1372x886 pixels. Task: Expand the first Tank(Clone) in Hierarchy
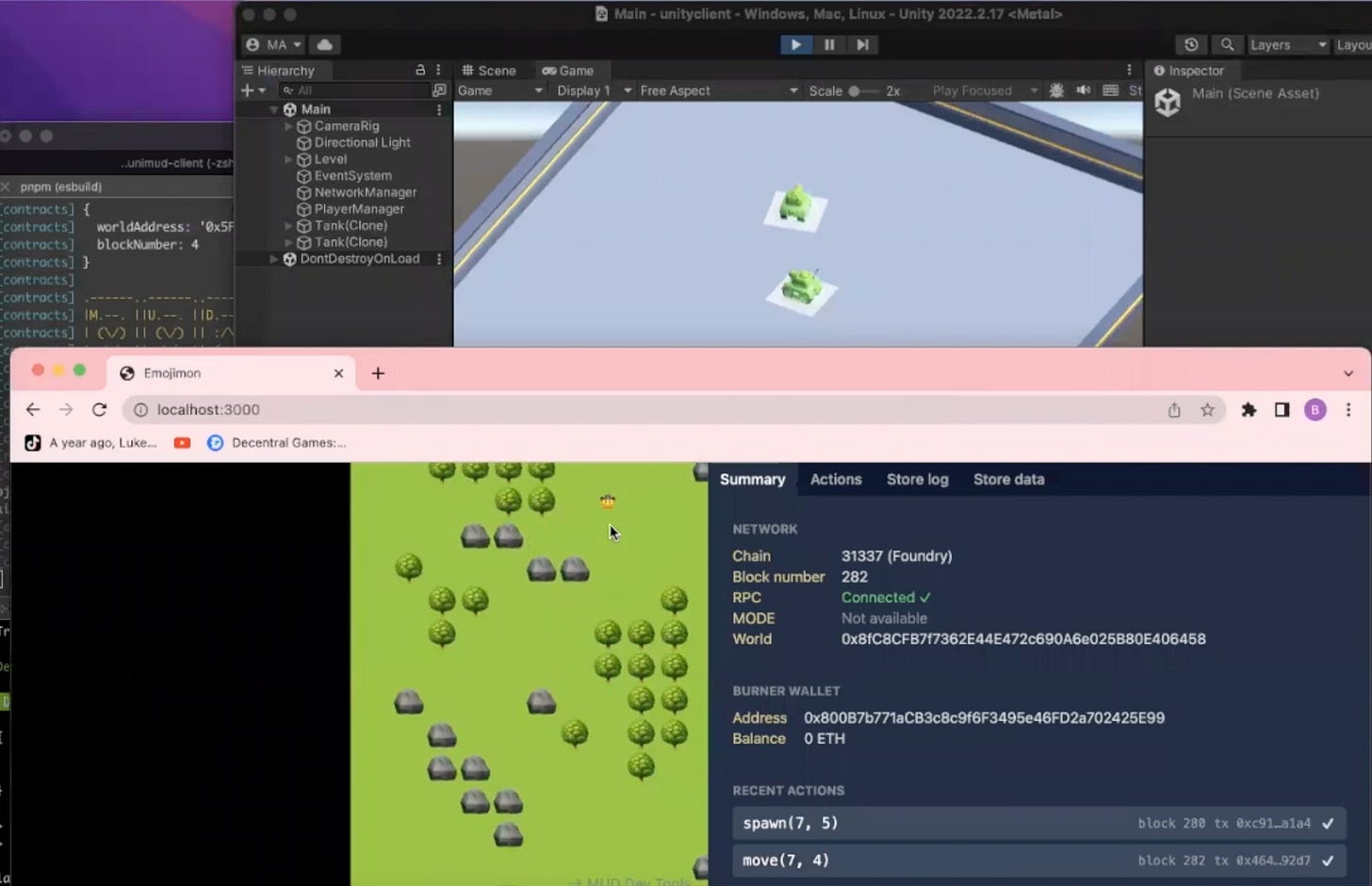point(288,225)
